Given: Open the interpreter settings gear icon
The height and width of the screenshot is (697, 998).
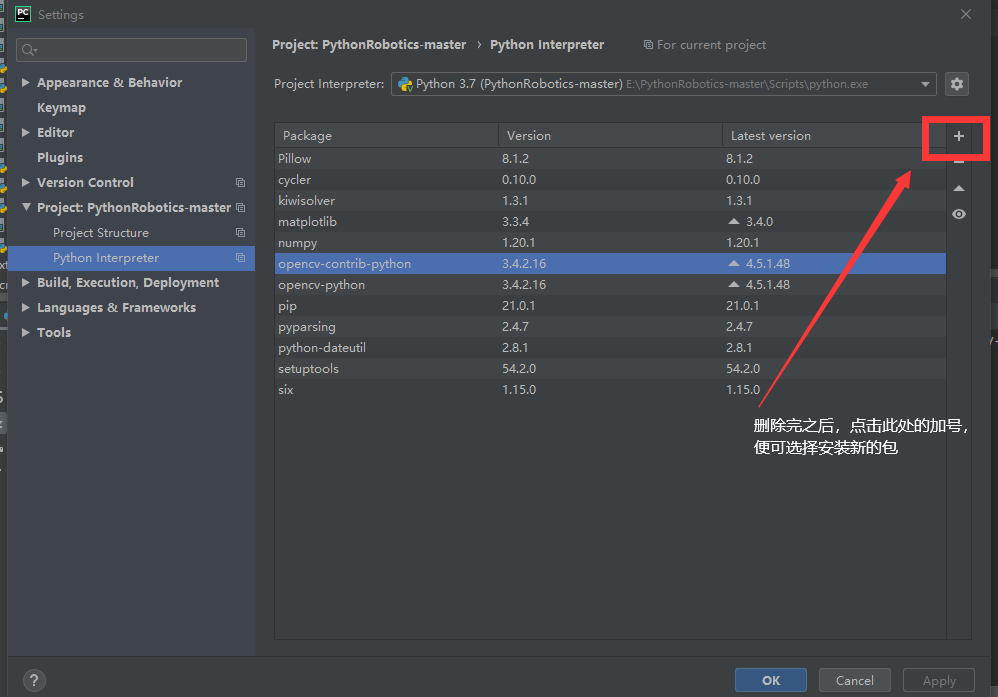Looking at the screenshot, I should pyautogui.click(x=956, y=84).
